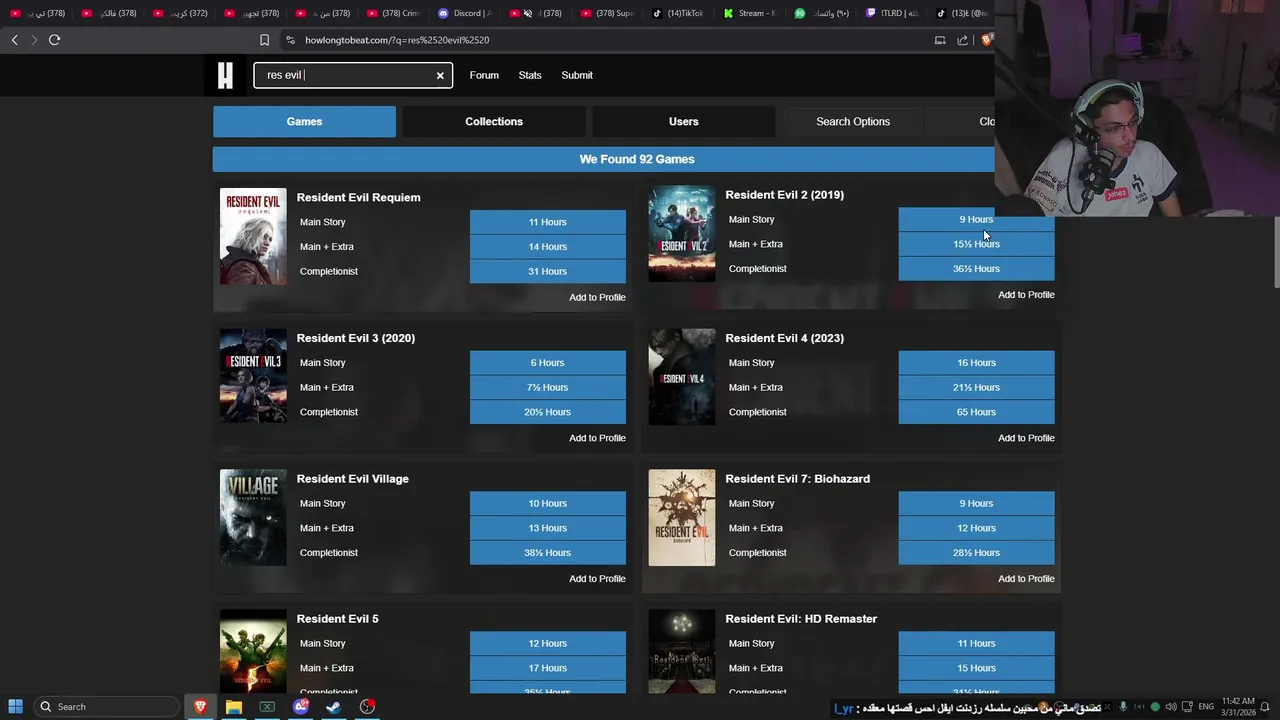Bookmark this page via the bookmark icon
The height and width of the screenshot is (720, 1280).
tap(264, 40)
